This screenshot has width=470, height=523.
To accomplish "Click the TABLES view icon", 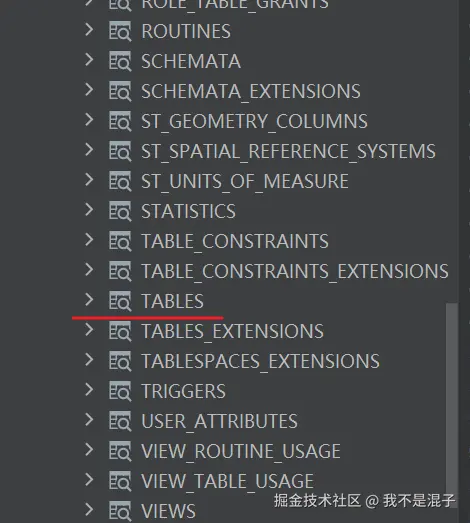I will tap(120, 301).
